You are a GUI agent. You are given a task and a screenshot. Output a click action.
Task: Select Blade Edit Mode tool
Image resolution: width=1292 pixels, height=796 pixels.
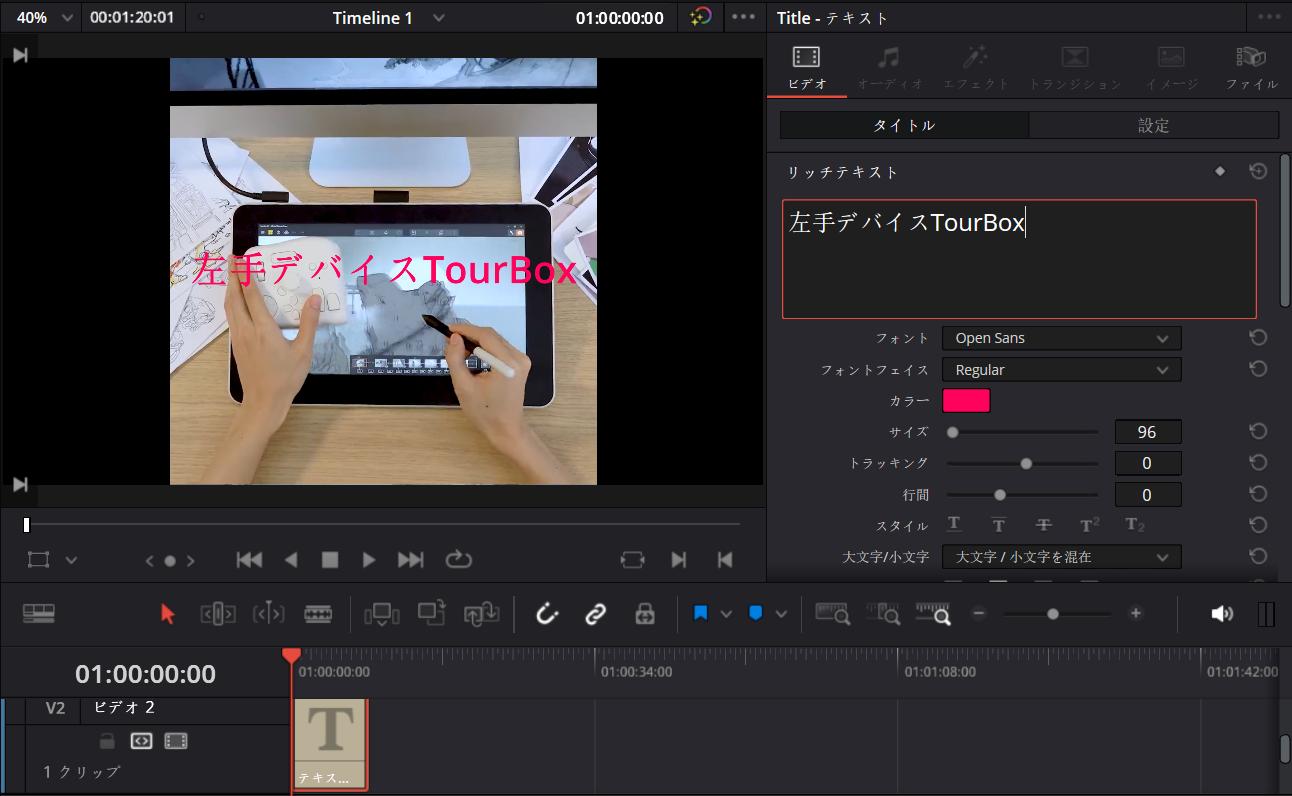(x=318, y=614)
